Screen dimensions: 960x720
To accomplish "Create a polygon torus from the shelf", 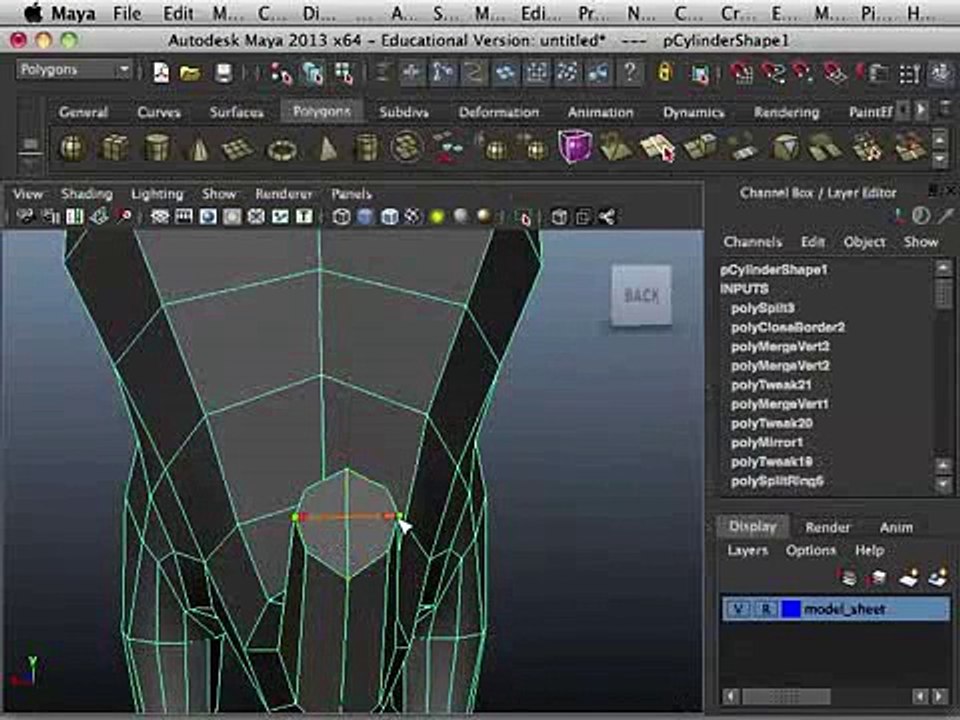I will [x=282, y=148].
